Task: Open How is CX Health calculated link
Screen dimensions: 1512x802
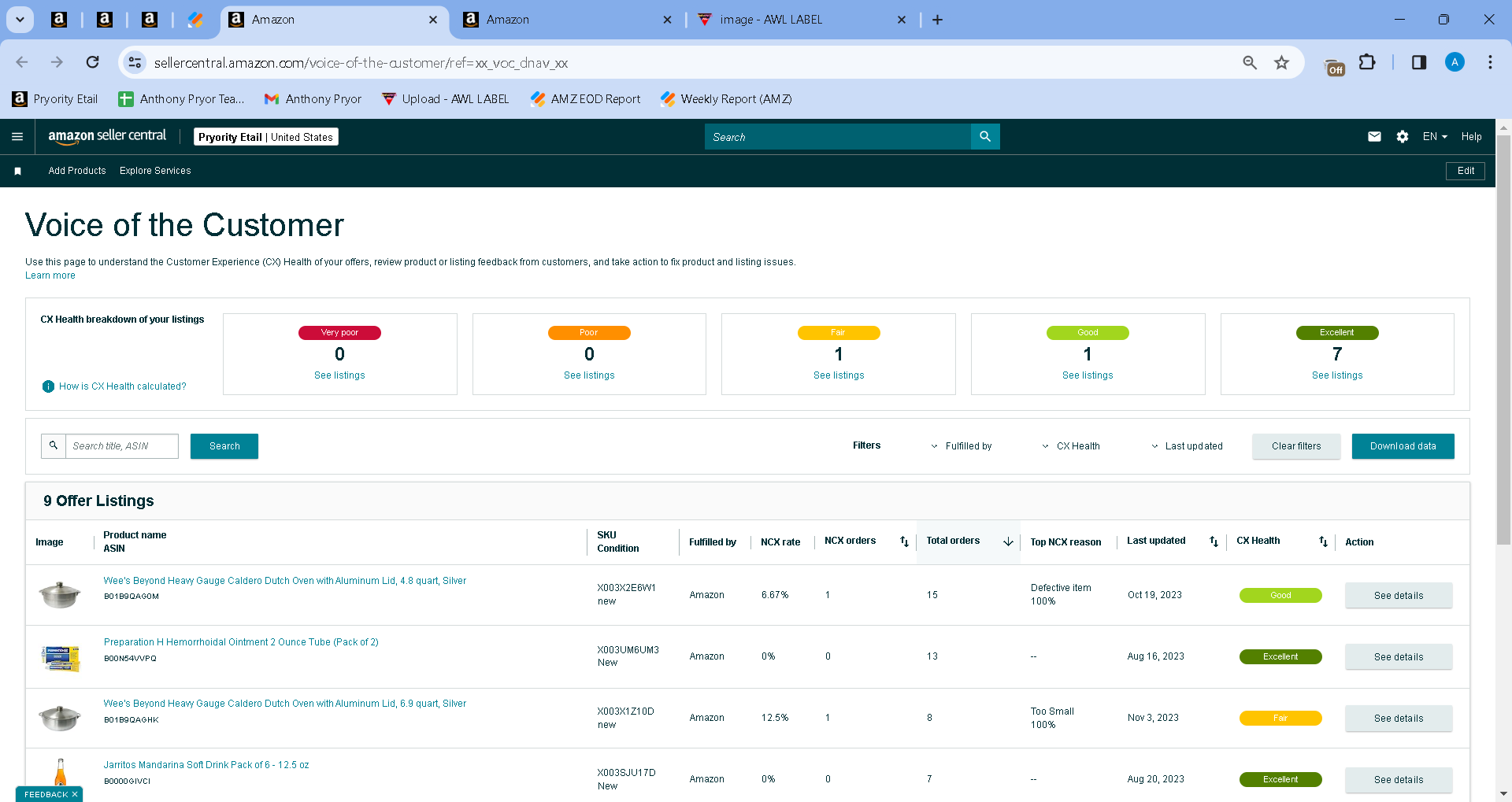Action: click(123, 386)
